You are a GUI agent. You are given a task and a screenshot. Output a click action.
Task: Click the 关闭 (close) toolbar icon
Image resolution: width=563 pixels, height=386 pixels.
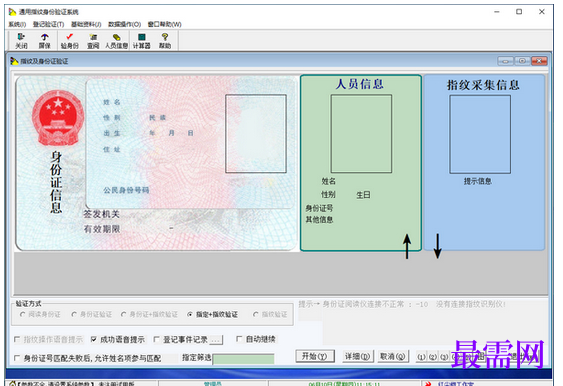[x=21, y=41]
